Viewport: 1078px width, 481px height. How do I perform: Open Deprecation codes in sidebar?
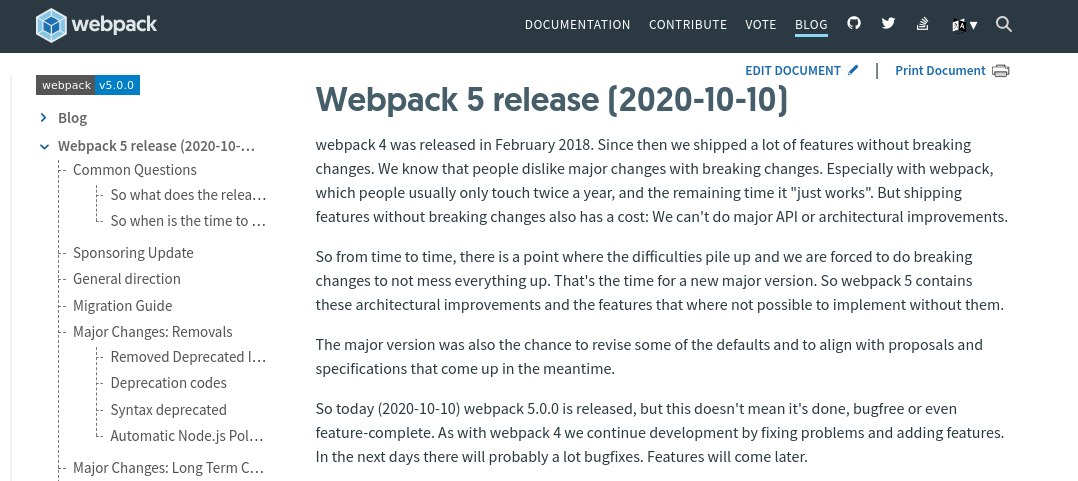[168, 383]
